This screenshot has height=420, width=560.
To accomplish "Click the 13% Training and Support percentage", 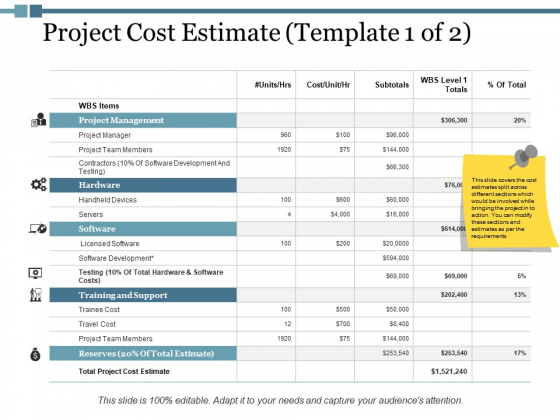I will click(520, 295).
